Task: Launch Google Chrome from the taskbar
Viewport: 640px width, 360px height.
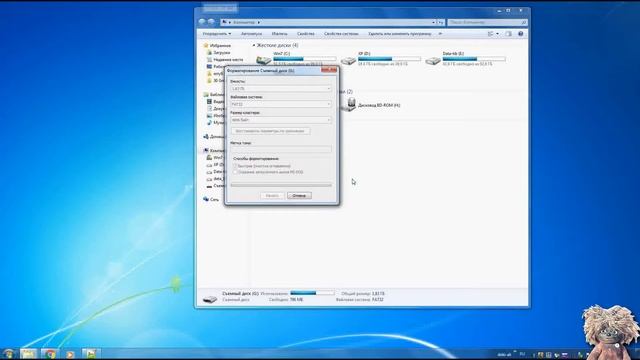Action: 50,354
